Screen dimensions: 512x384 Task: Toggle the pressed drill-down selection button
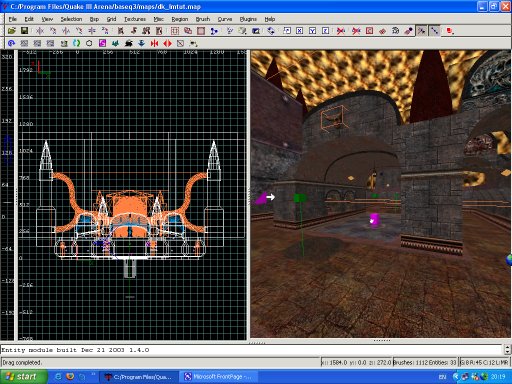435,31
